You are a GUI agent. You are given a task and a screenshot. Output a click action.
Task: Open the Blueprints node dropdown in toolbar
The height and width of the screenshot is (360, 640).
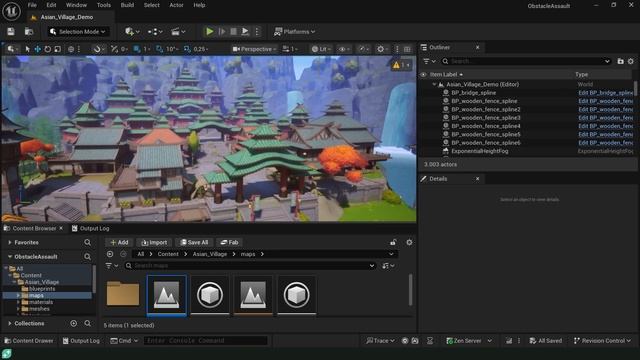pyautogui.click(x=155, y=31)
